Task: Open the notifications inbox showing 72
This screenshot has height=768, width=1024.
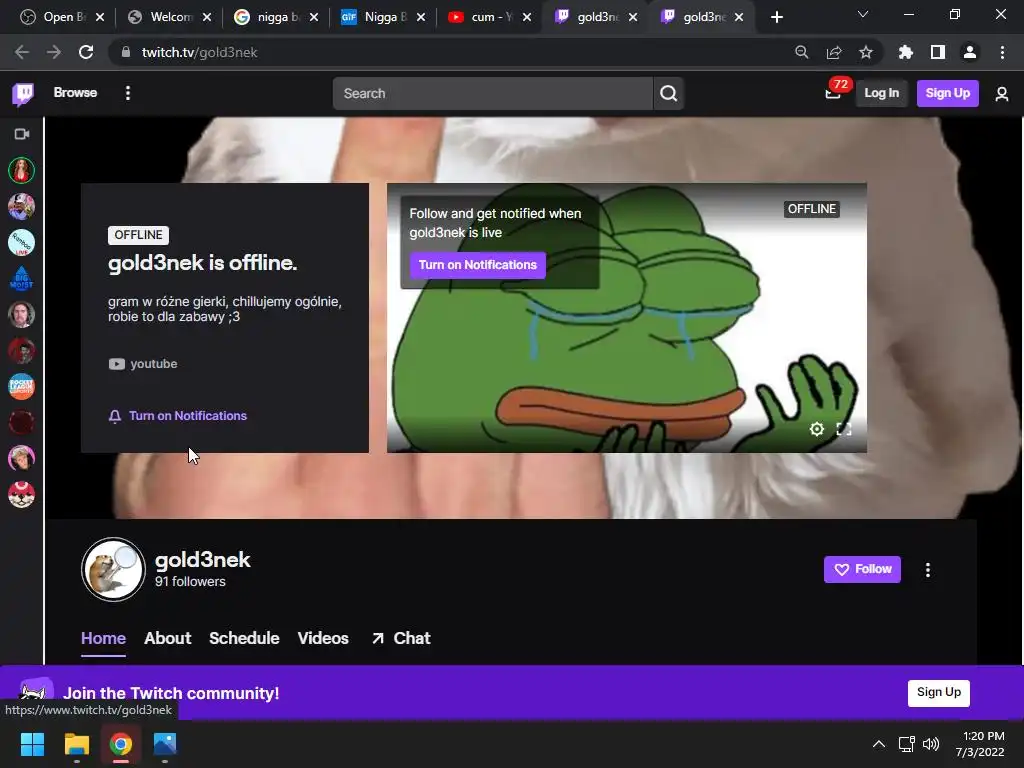Action: point(833,93)
